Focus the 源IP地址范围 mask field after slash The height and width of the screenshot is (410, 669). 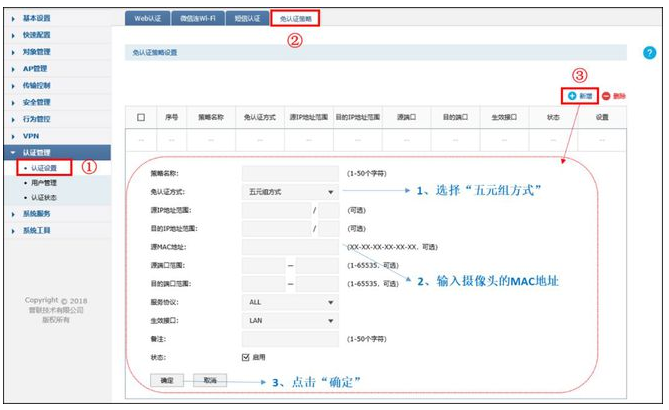pyautogui.click(x=329, y=210)
